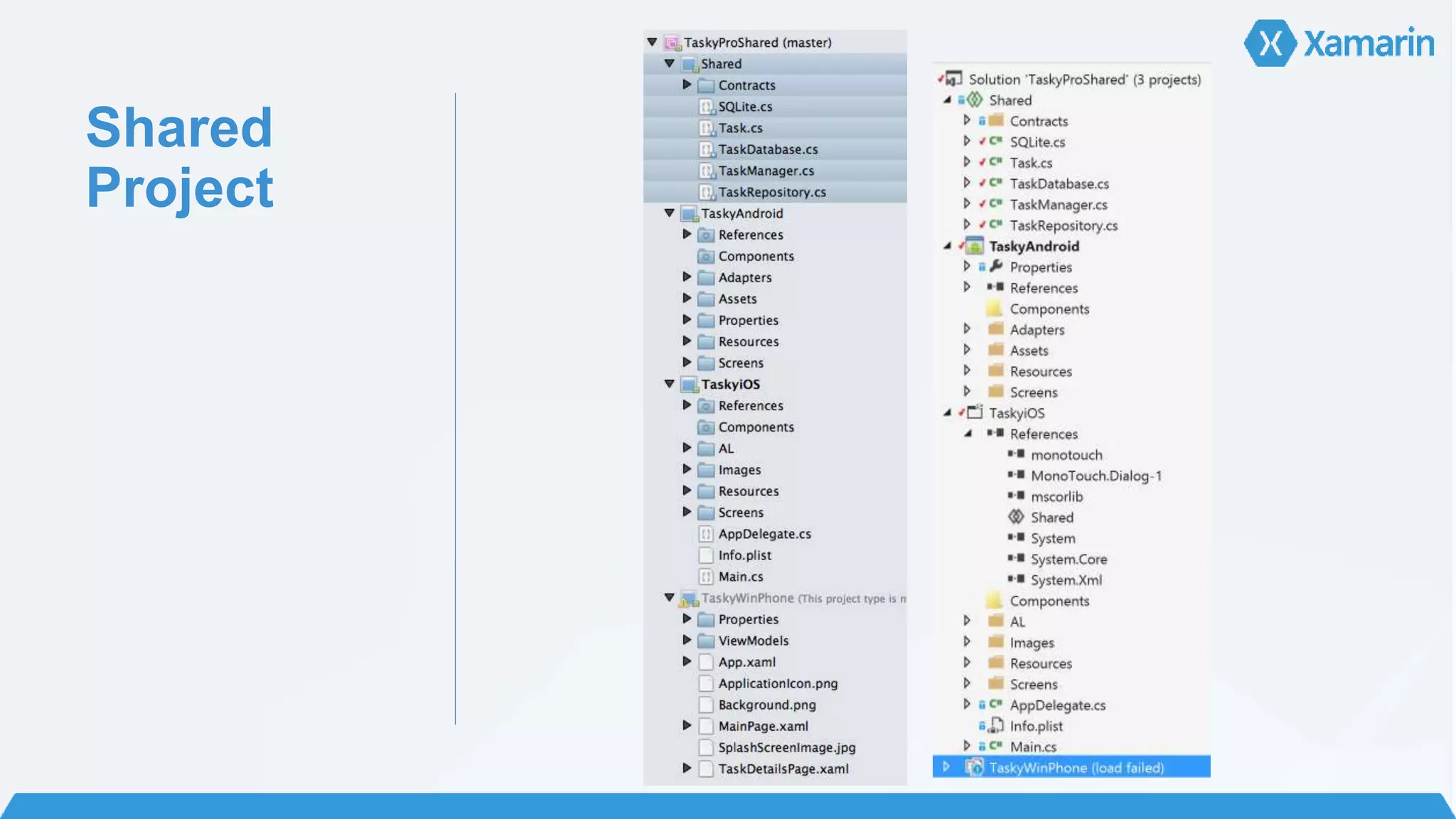Click the wrench icon beside Properties
The width and height of the screenshot is (1456, 819).
(996, 267)
